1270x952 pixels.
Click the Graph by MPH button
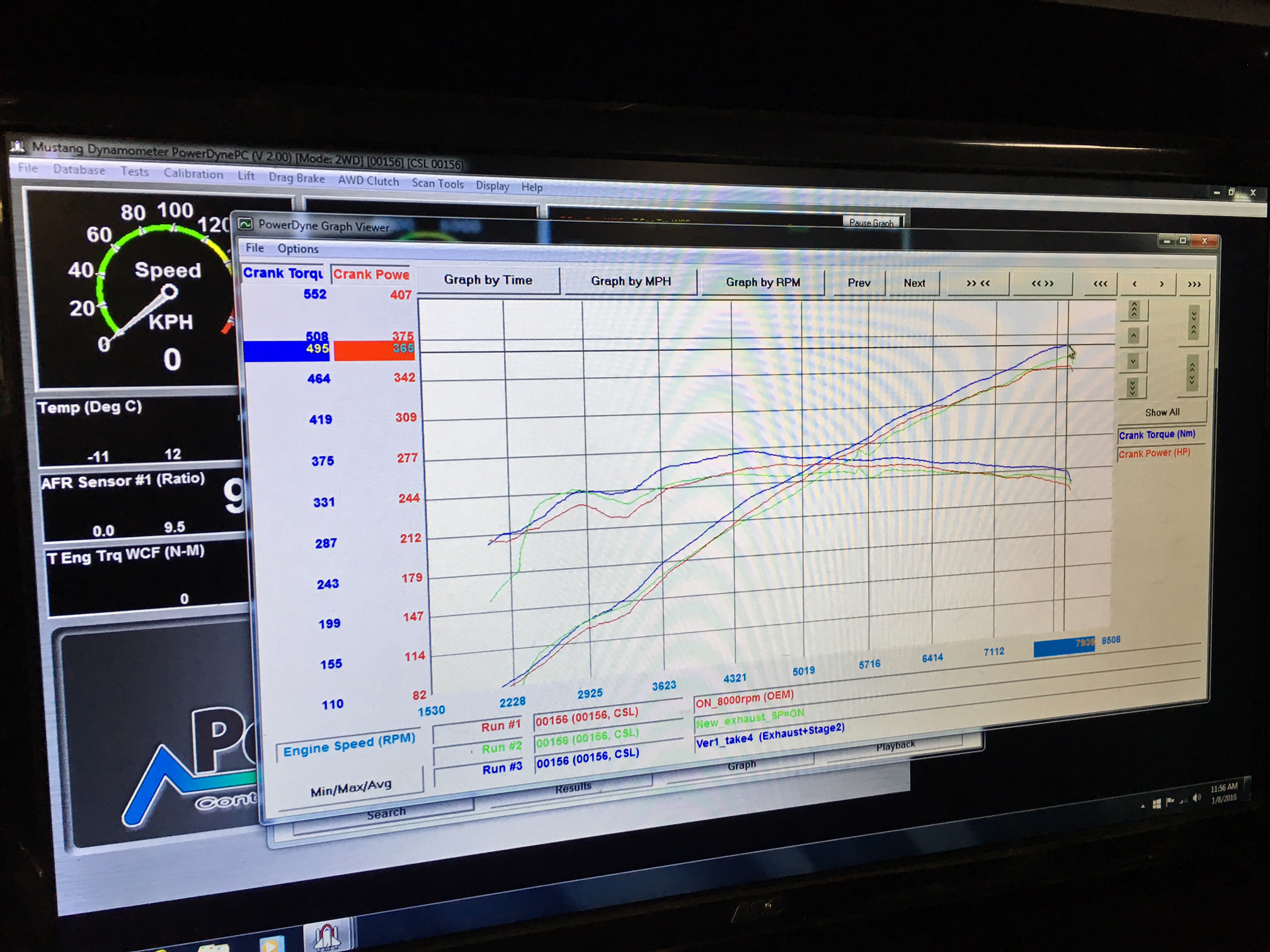631,281
